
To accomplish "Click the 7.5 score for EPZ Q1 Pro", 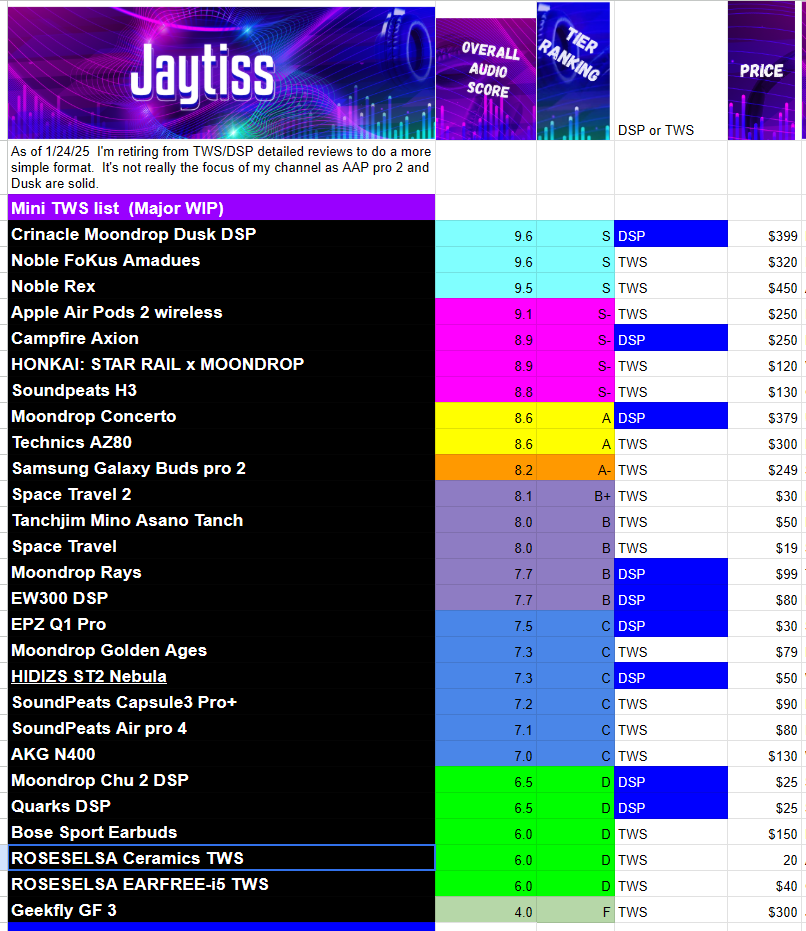I will 486,625.
